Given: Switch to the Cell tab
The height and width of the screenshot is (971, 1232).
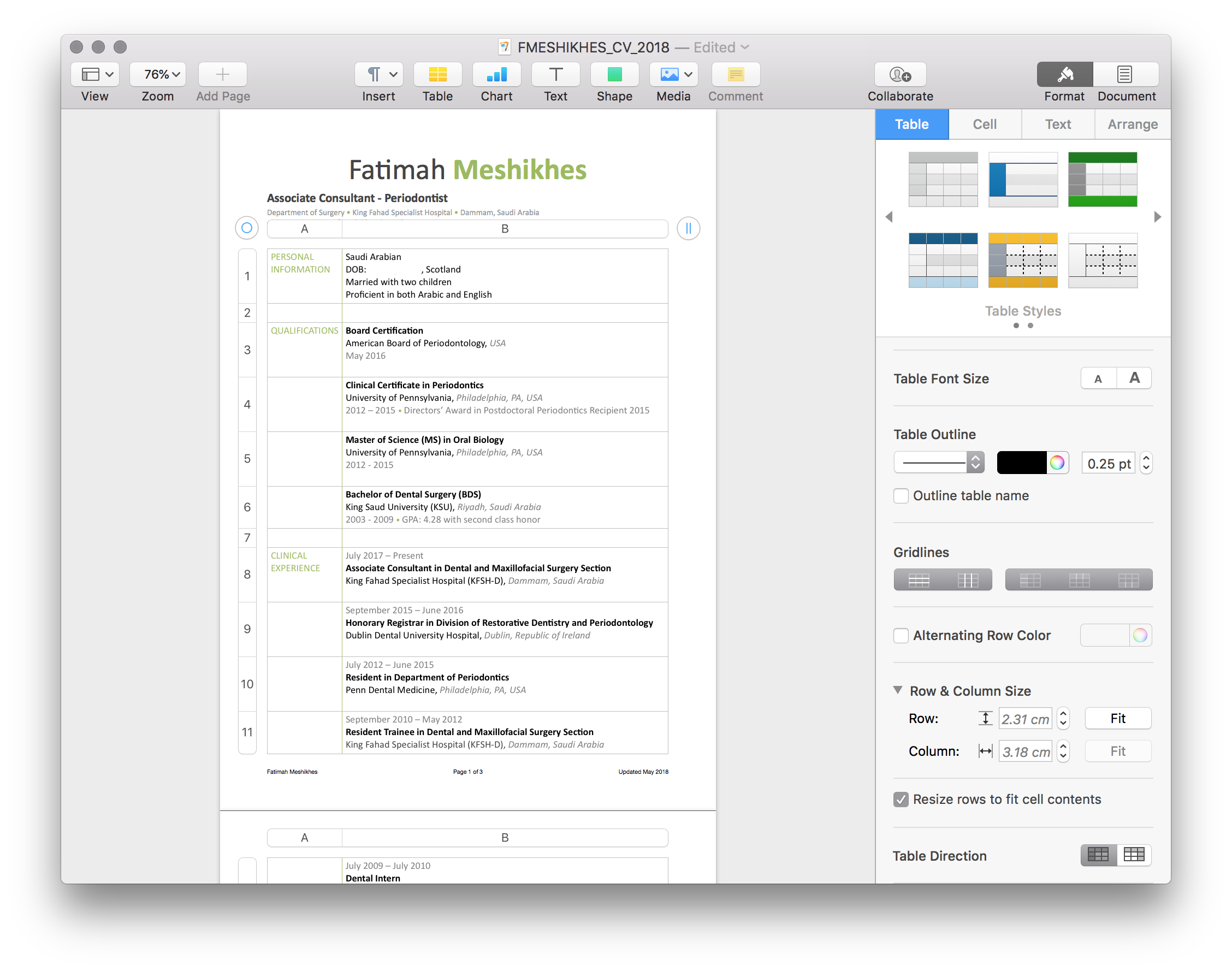Looking at the screenshot, I should (984, 124).
